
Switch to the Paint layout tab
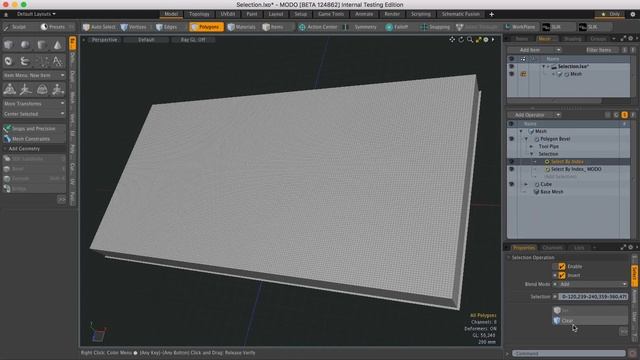[252, 14]
